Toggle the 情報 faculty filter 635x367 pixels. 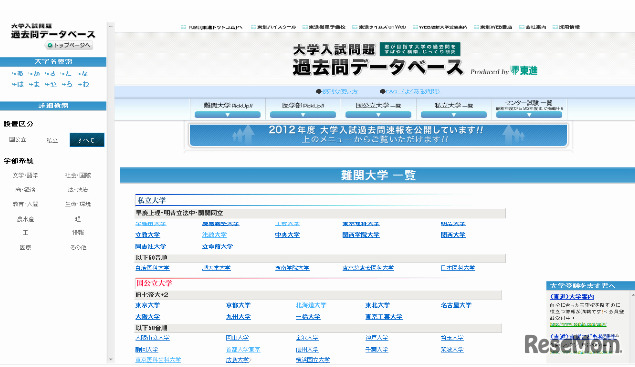tap(78, 233)
